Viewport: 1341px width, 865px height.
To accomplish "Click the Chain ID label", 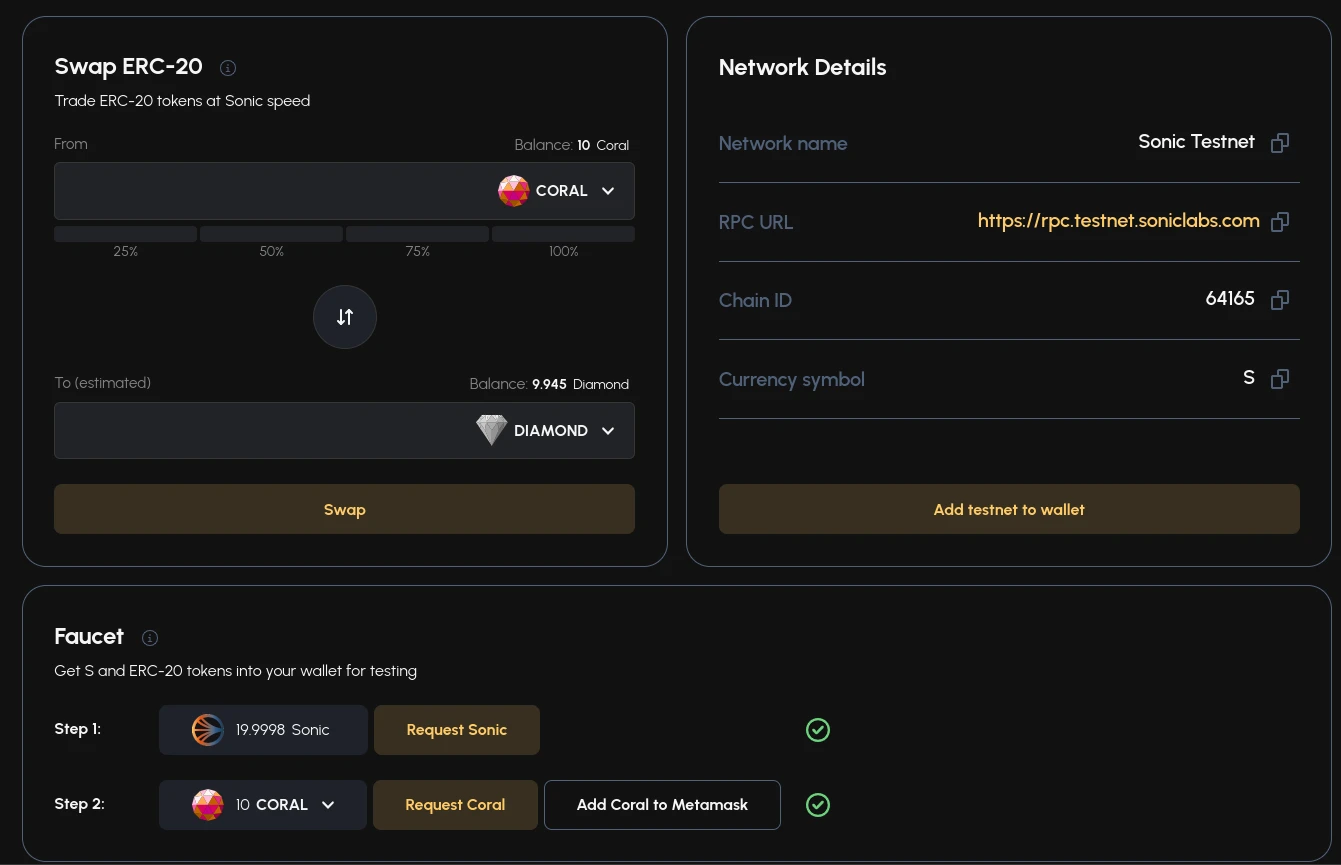I will (755, 301).
